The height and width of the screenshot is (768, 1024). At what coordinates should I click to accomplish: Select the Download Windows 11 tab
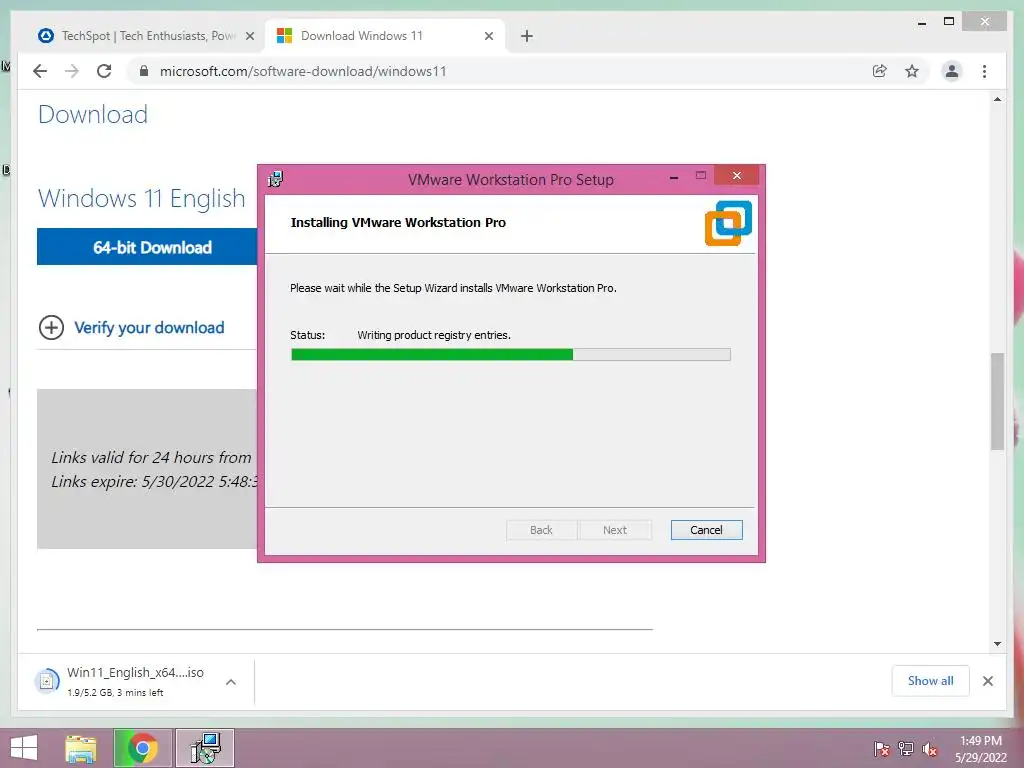click(385, 36)
